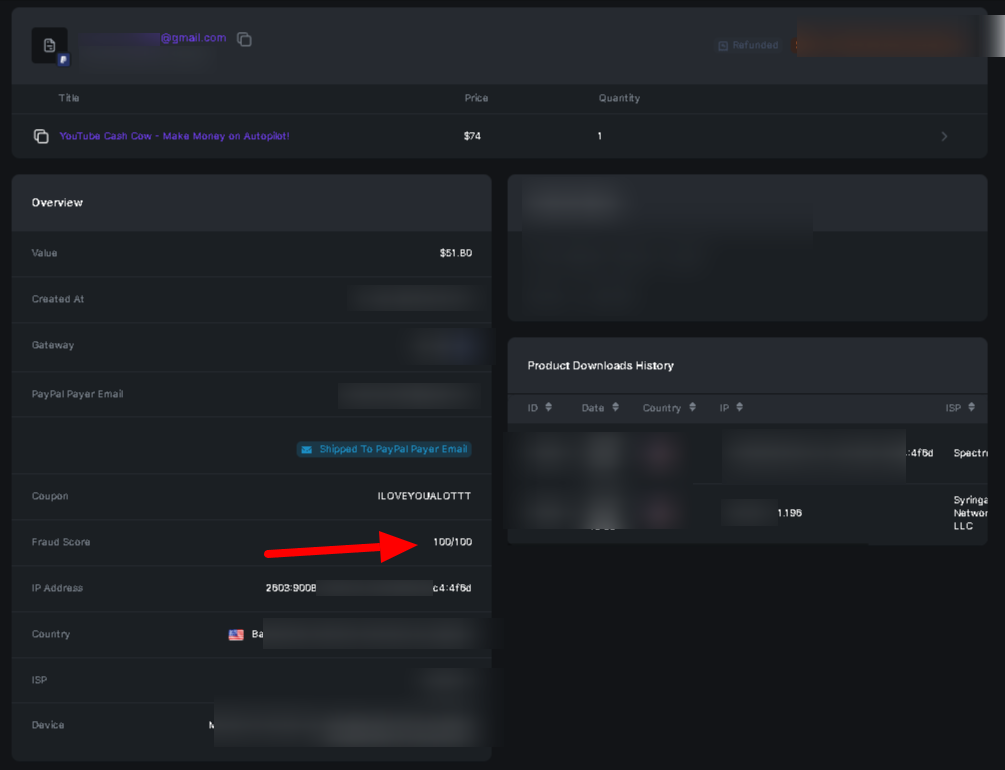1005x770 pixels.
Task: Open YouTube Cash Cow product link
Action: point(174,136)
